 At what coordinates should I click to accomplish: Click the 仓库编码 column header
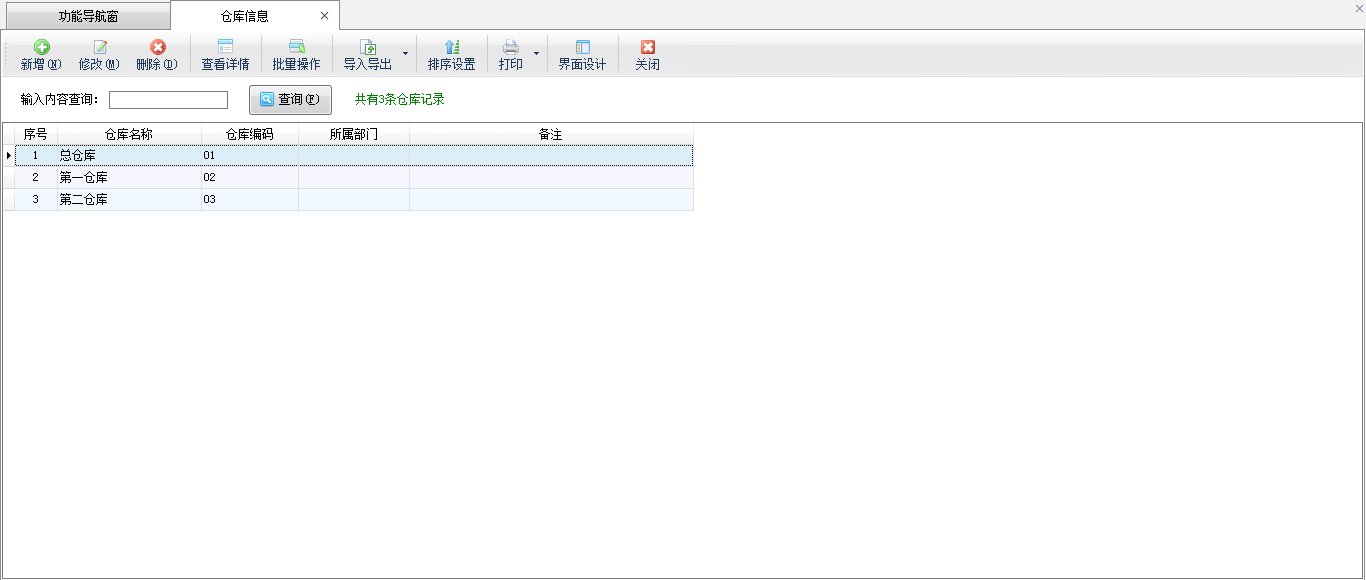click(x=249, y=134)
